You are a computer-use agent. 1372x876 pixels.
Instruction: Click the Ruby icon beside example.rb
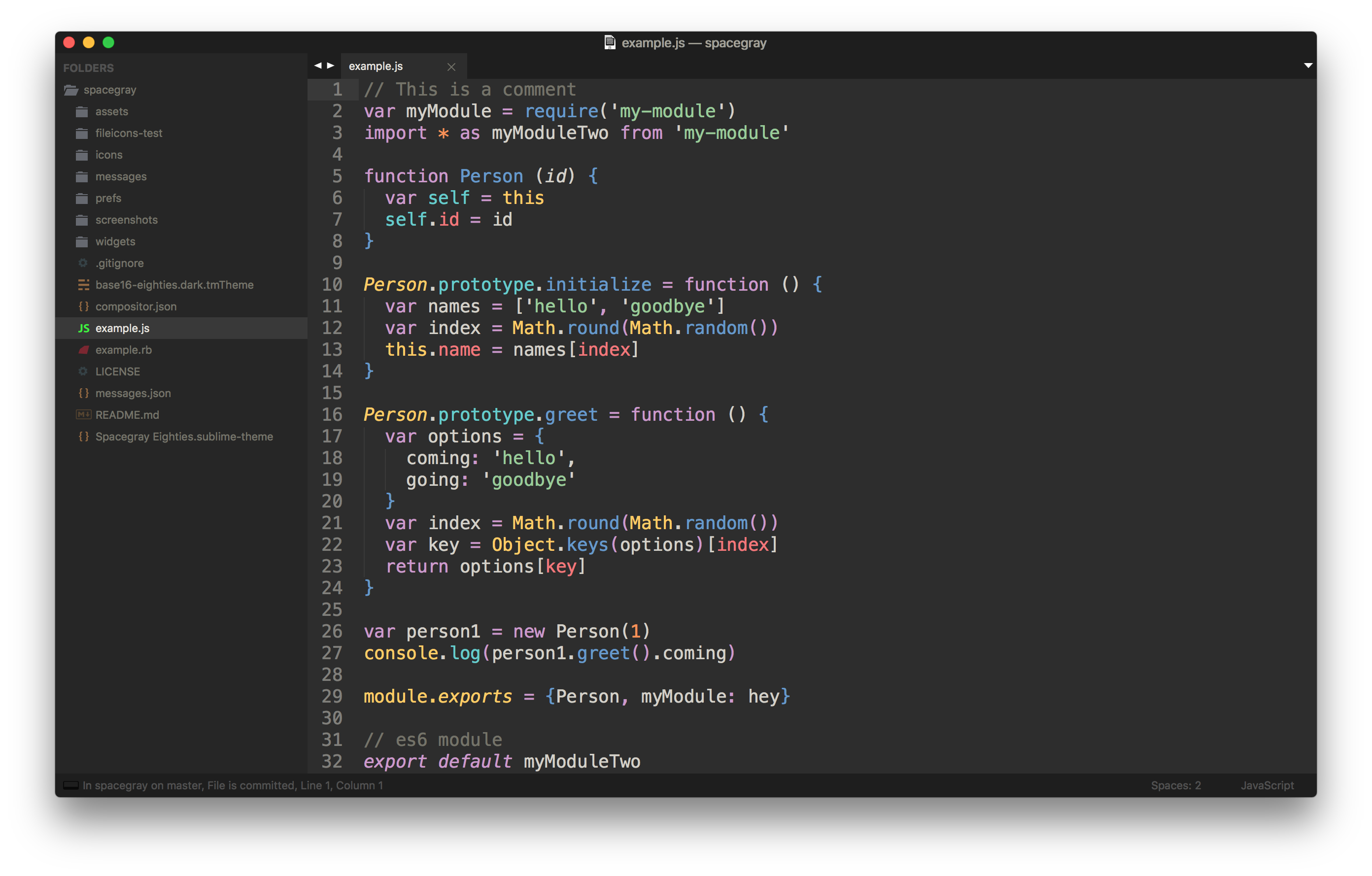point(84,350)
